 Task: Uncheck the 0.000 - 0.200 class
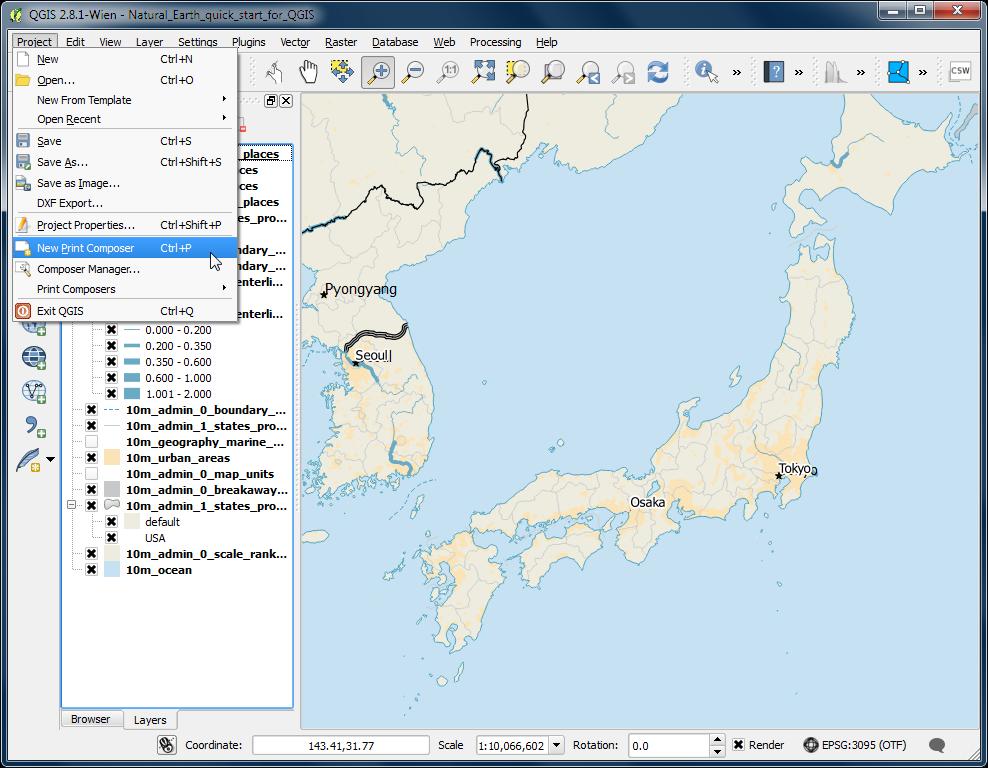112,330
